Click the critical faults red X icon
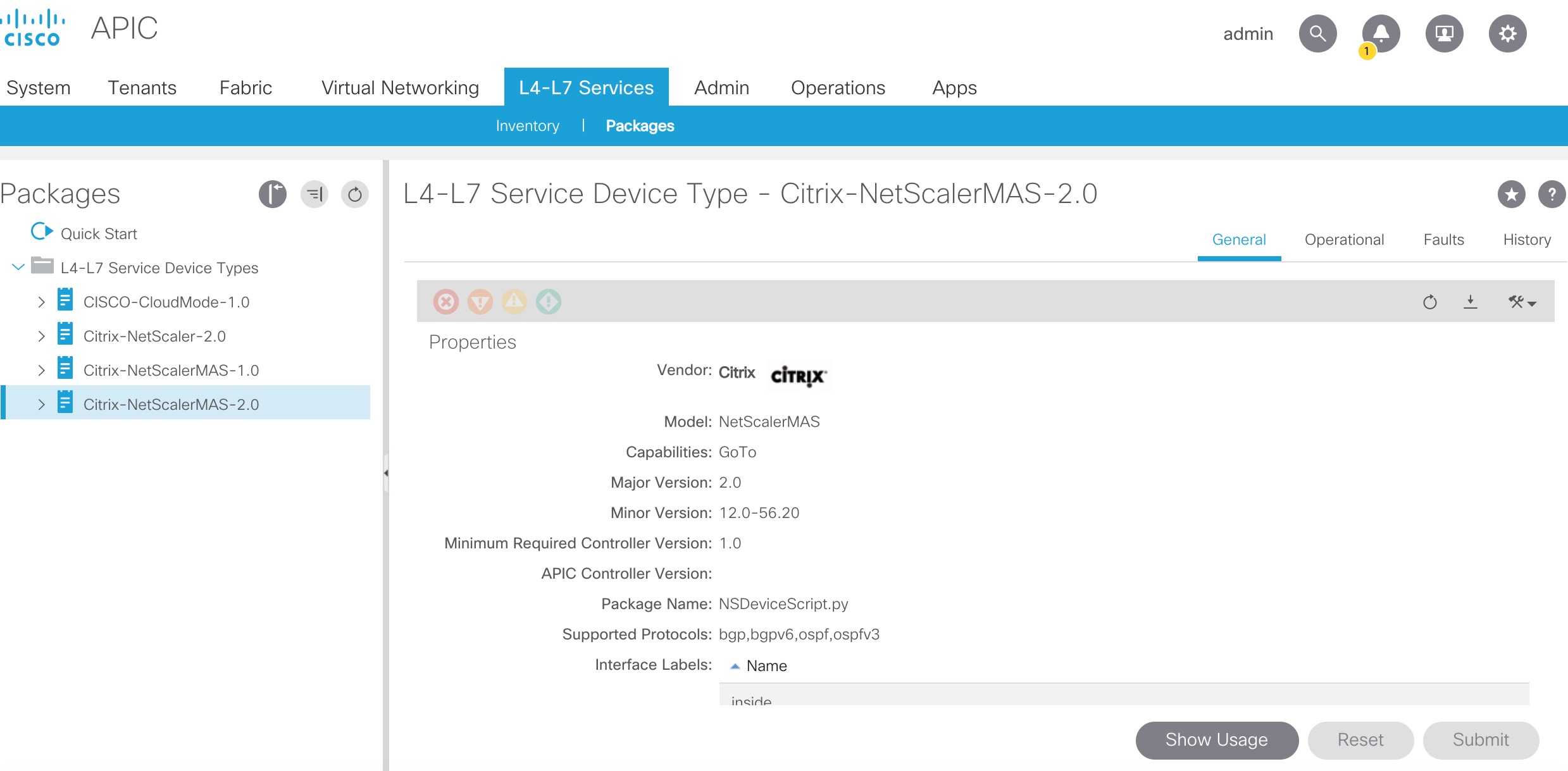This screenshot has width=1568, height=771. coord(446,302)
